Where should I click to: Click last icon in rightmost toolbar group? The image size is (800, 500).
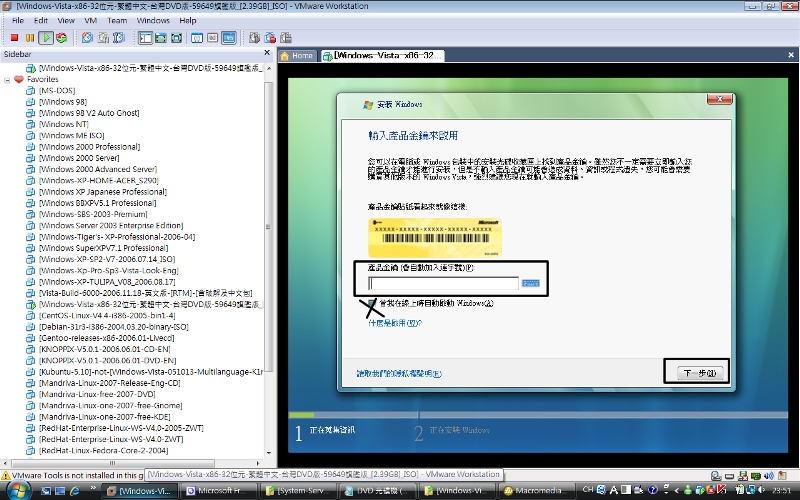pyautogui.click(x=286, y=38)
